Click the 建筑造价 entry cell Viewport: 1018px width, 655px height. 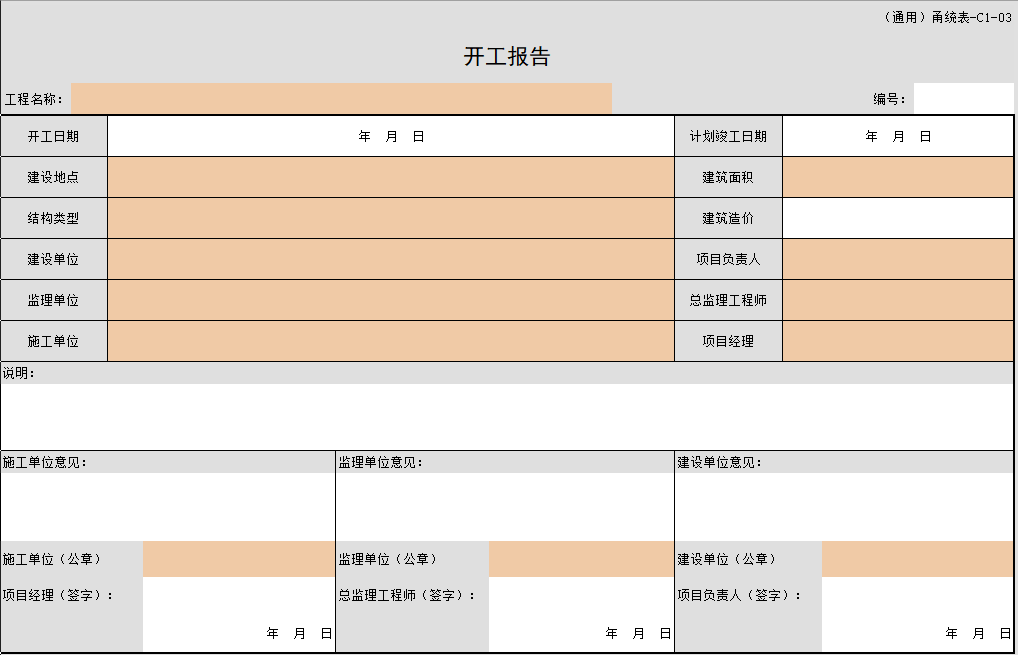click(897, 218)
